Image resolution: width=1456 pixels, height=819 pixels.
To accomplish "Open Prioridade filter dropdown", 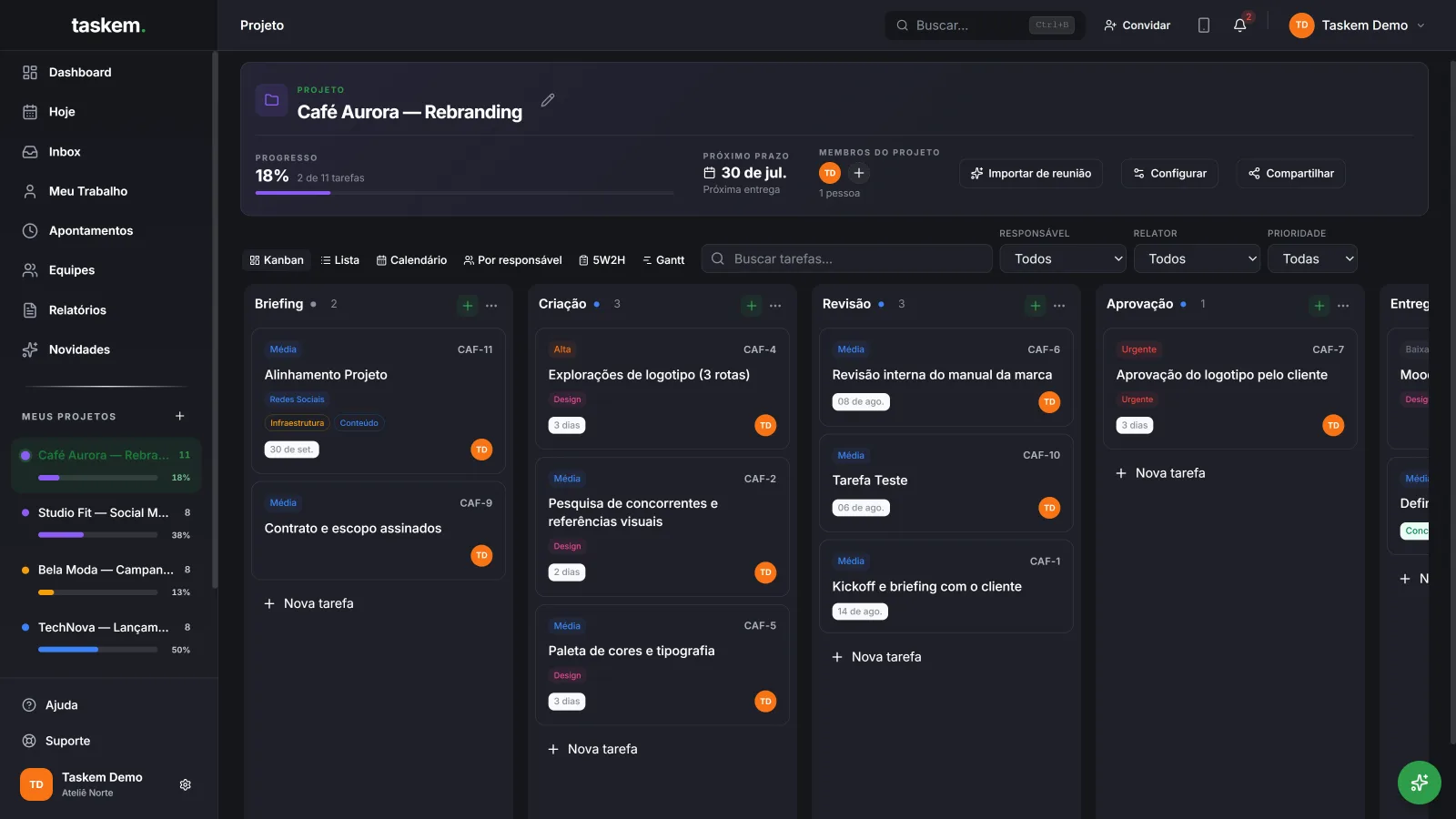I will click(1312, 259).
